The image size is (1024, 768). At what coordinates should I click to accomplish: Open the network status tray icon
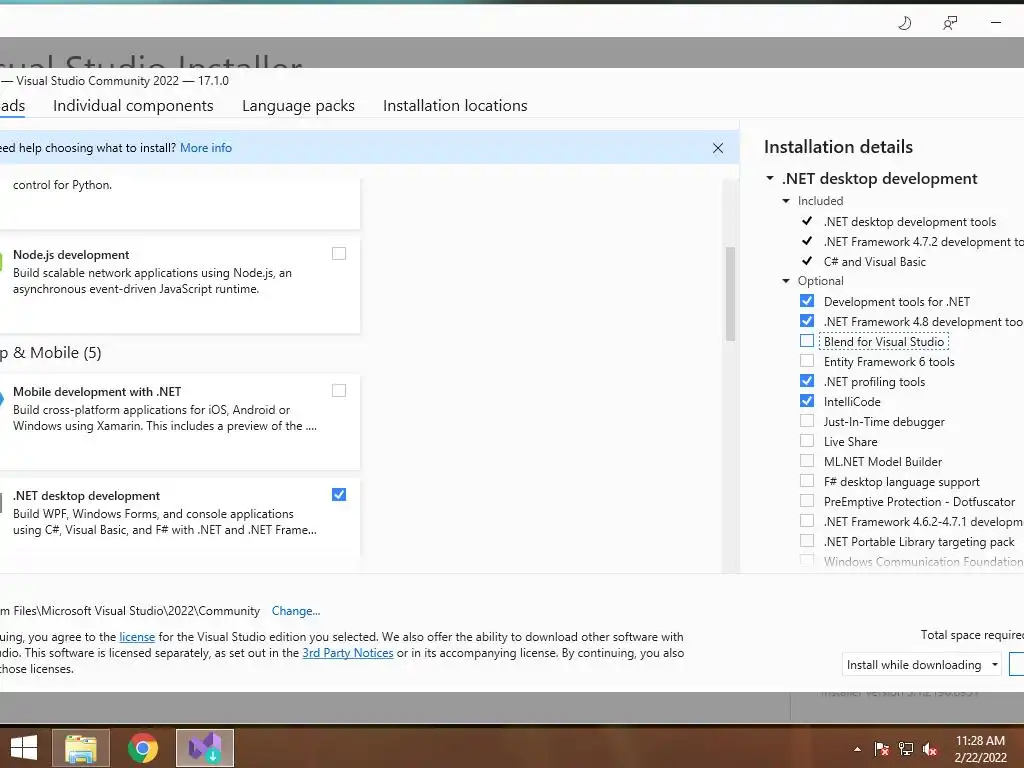pos(906,749)
